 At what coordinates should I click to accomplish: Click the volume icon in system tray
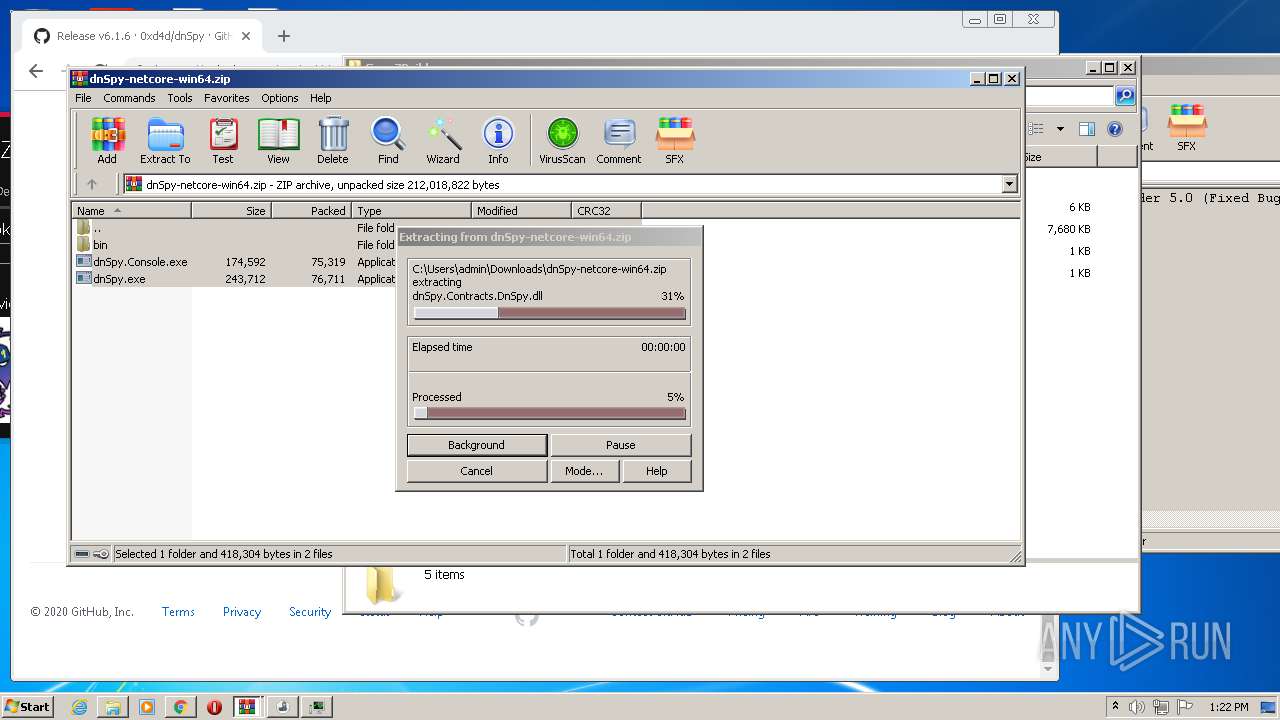[1137, 707]
